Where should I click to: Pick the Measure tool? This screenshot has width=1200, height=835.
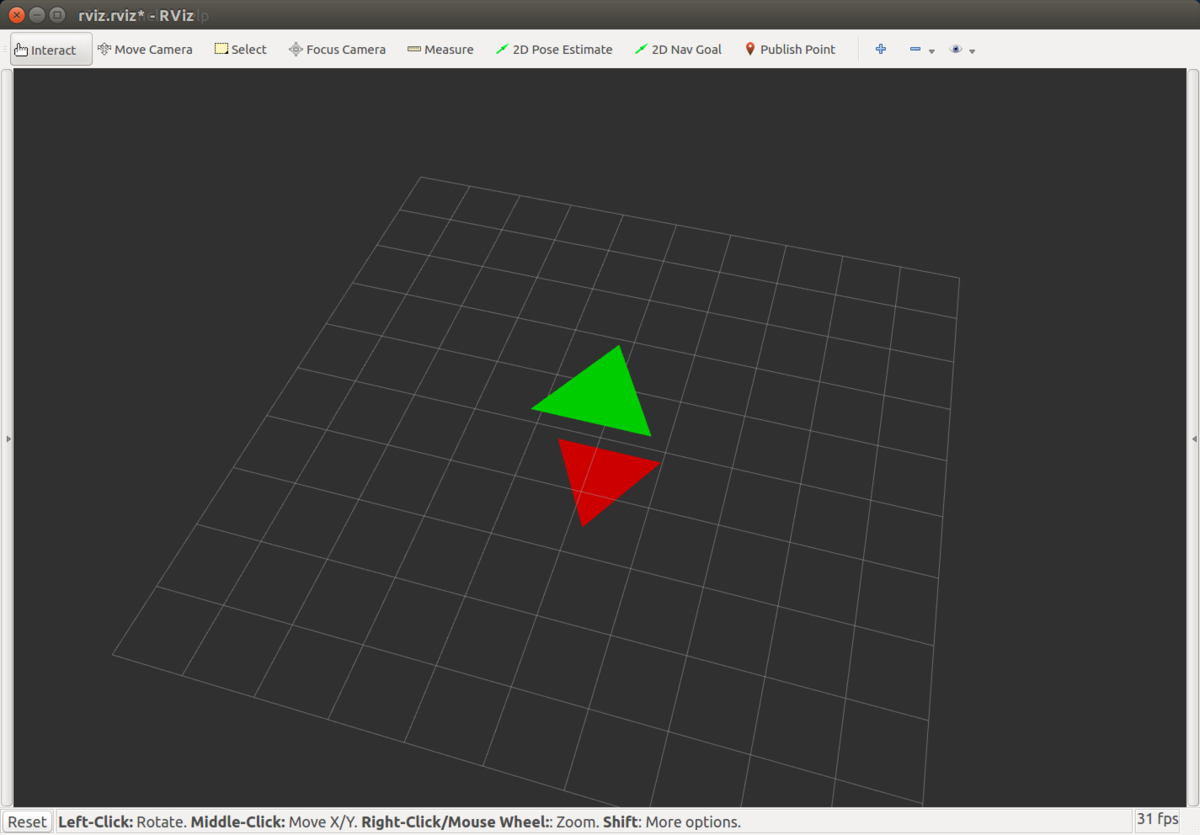pos(441,49)
